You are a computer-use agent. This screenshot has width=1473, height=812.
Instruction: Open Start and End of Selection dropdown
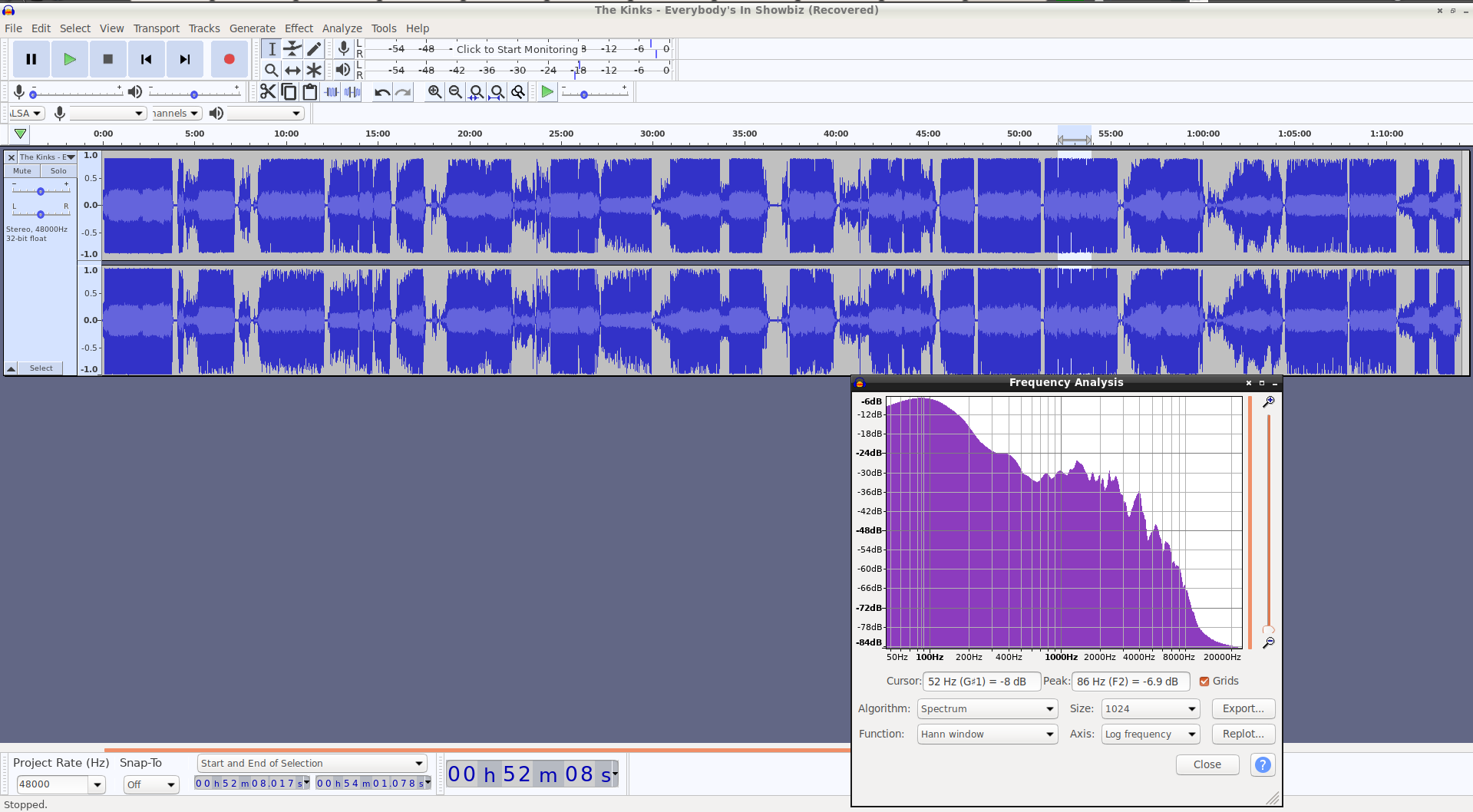312,763
